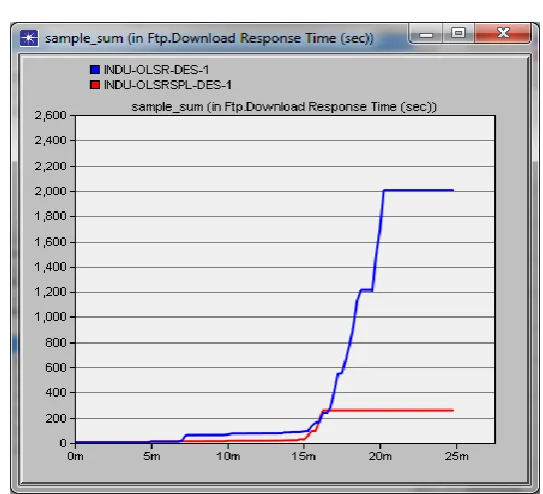Click the 5m x-axis label

coord(152,456)
